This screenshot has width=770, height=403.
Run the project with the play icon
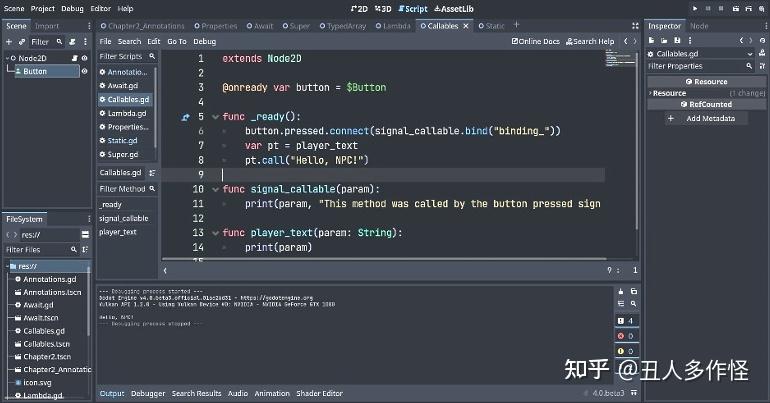click(694, 8)
